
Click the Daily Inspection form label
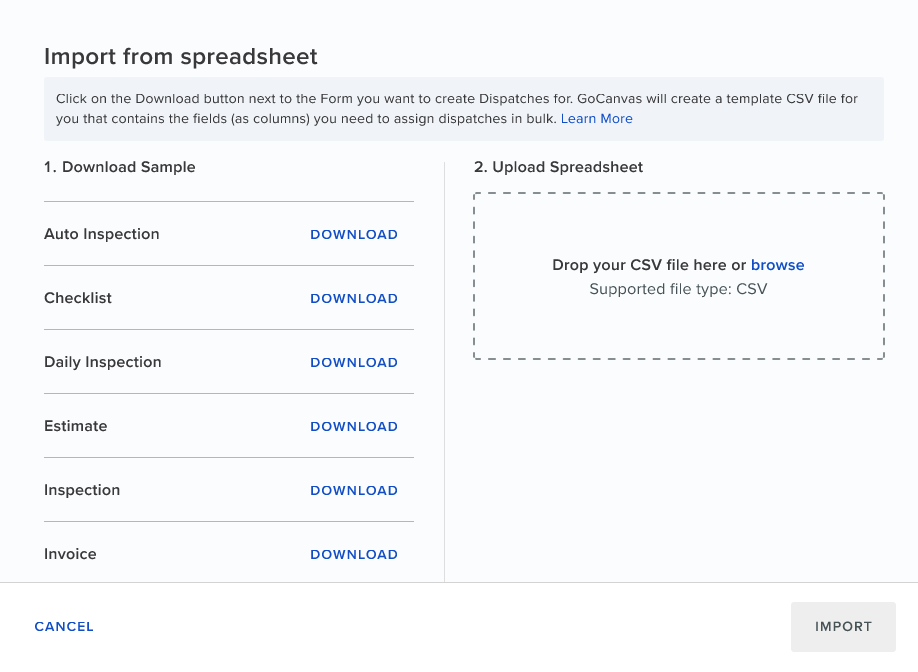(x=103, y=362)
